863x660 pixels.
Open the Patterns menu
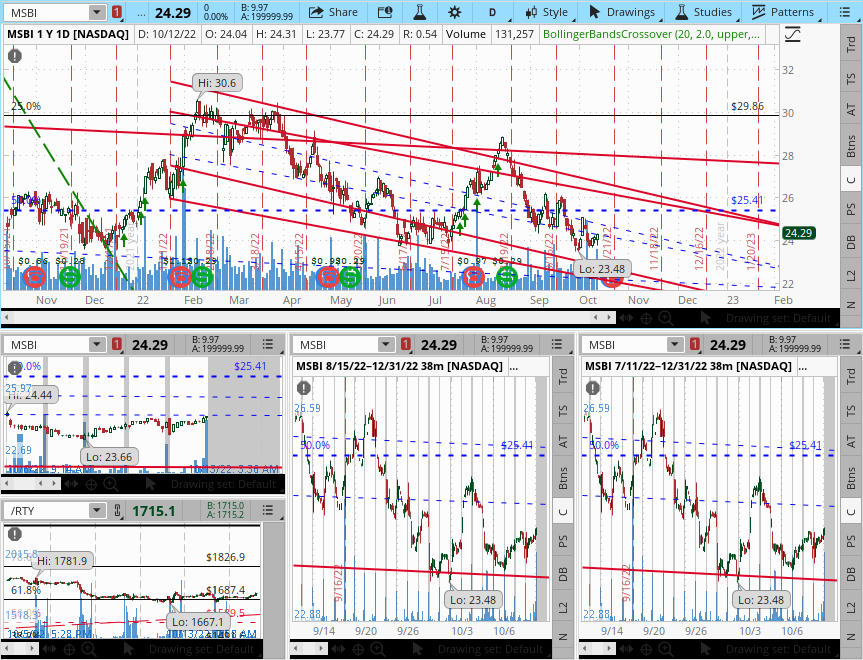(x=783, y=12)
